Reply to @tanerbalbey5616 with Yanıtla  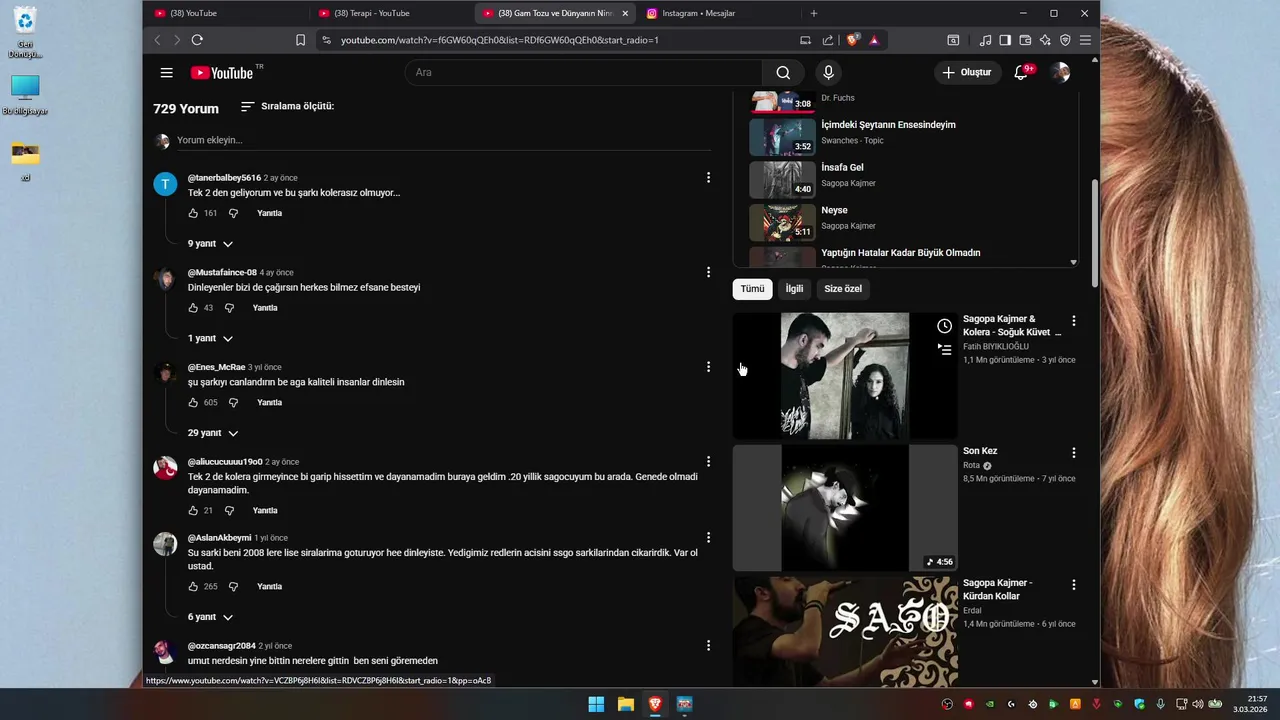coord(269,213)
